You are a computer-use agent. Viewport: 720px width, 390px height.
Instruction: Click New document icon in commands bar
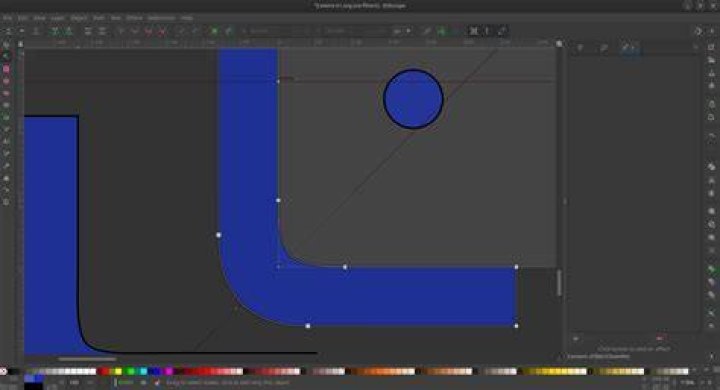(711, 47)
